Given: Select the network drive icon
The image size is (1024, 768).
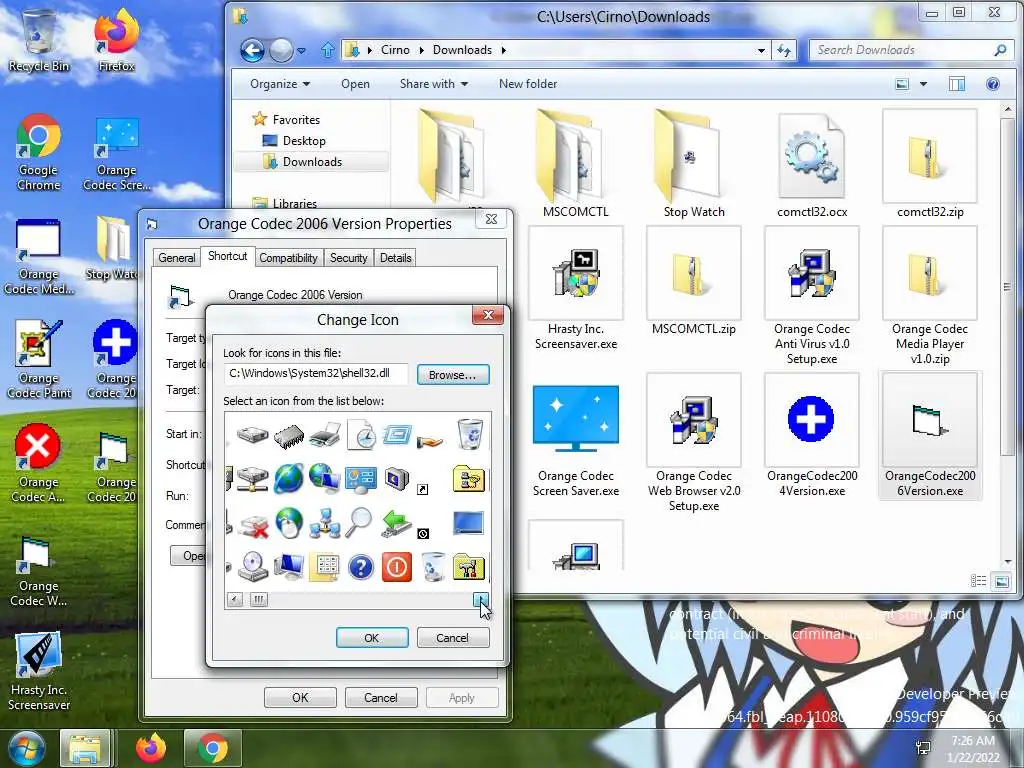Looking at the screenshot, I should [252, 479].
